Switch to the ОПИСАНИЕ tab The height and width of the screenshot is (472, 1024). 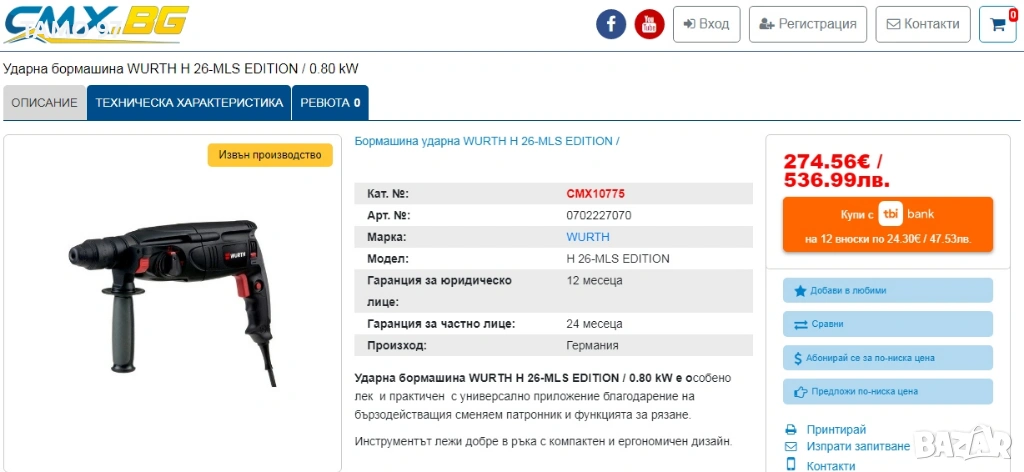[44, 103]
